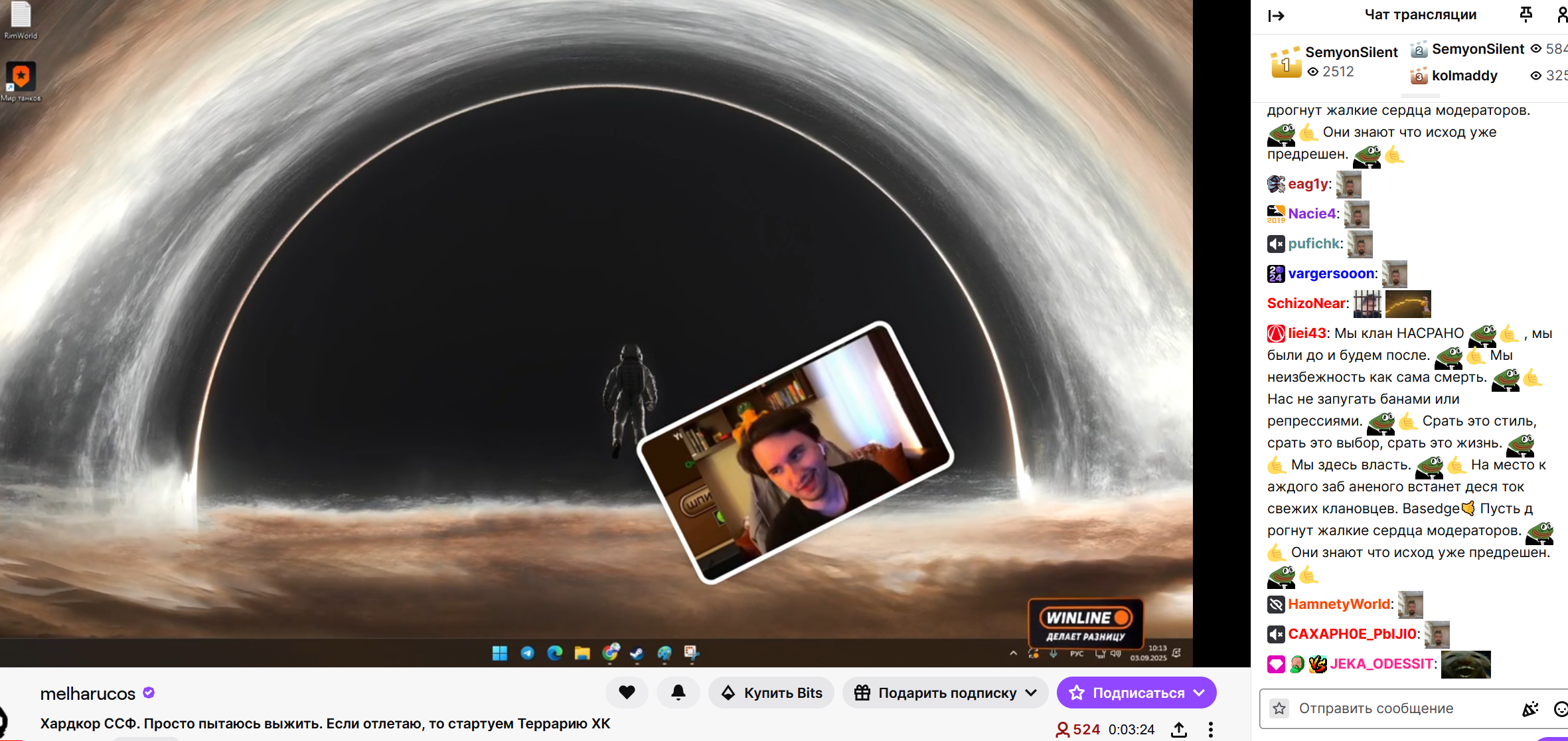Open melharucos channel name link

pos(88,693)
